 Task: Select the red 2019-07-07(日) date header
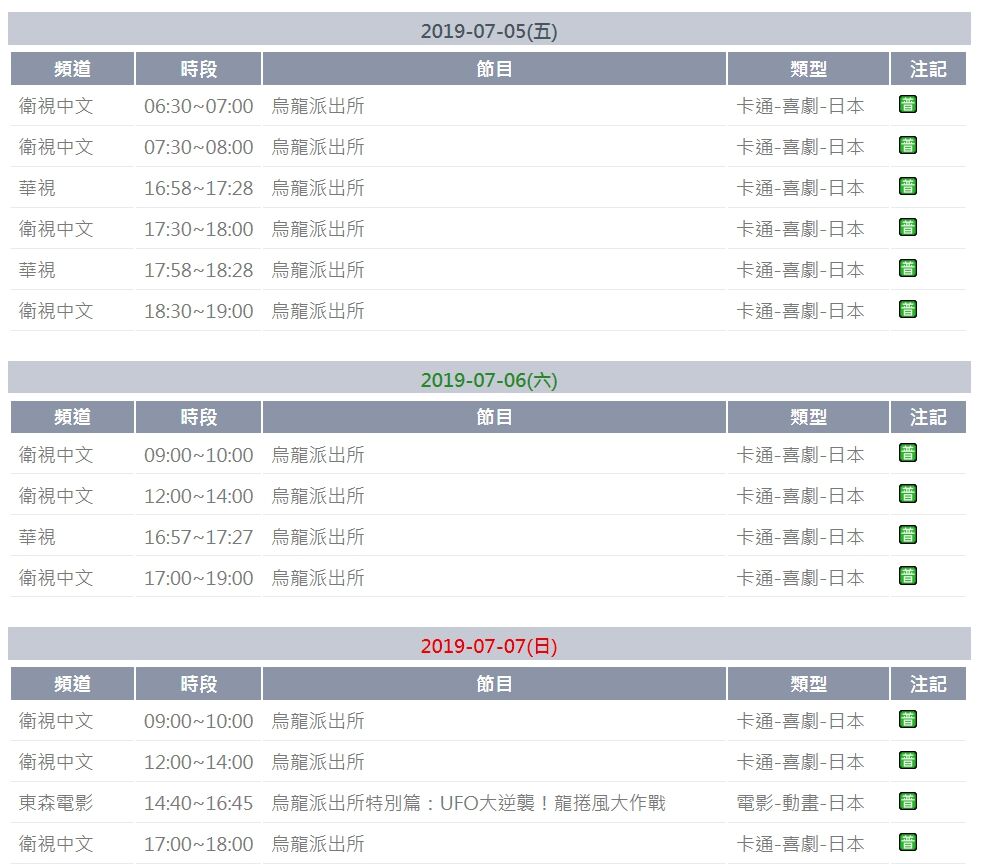point(489,645)
